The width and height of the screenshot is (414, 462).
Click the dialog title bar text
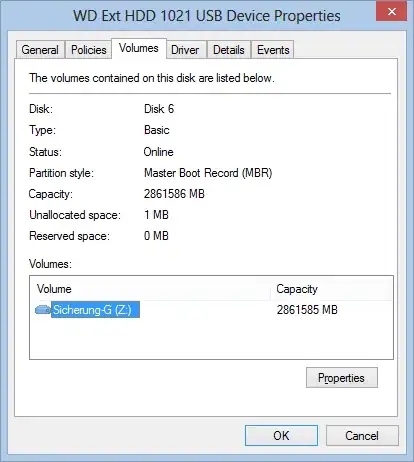tap(207, 16)
